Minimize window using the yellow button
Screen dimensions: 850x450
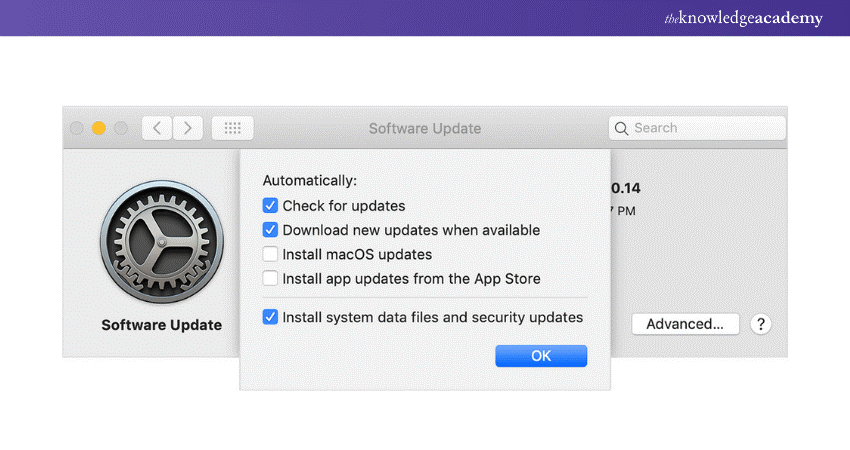[99, 128]
